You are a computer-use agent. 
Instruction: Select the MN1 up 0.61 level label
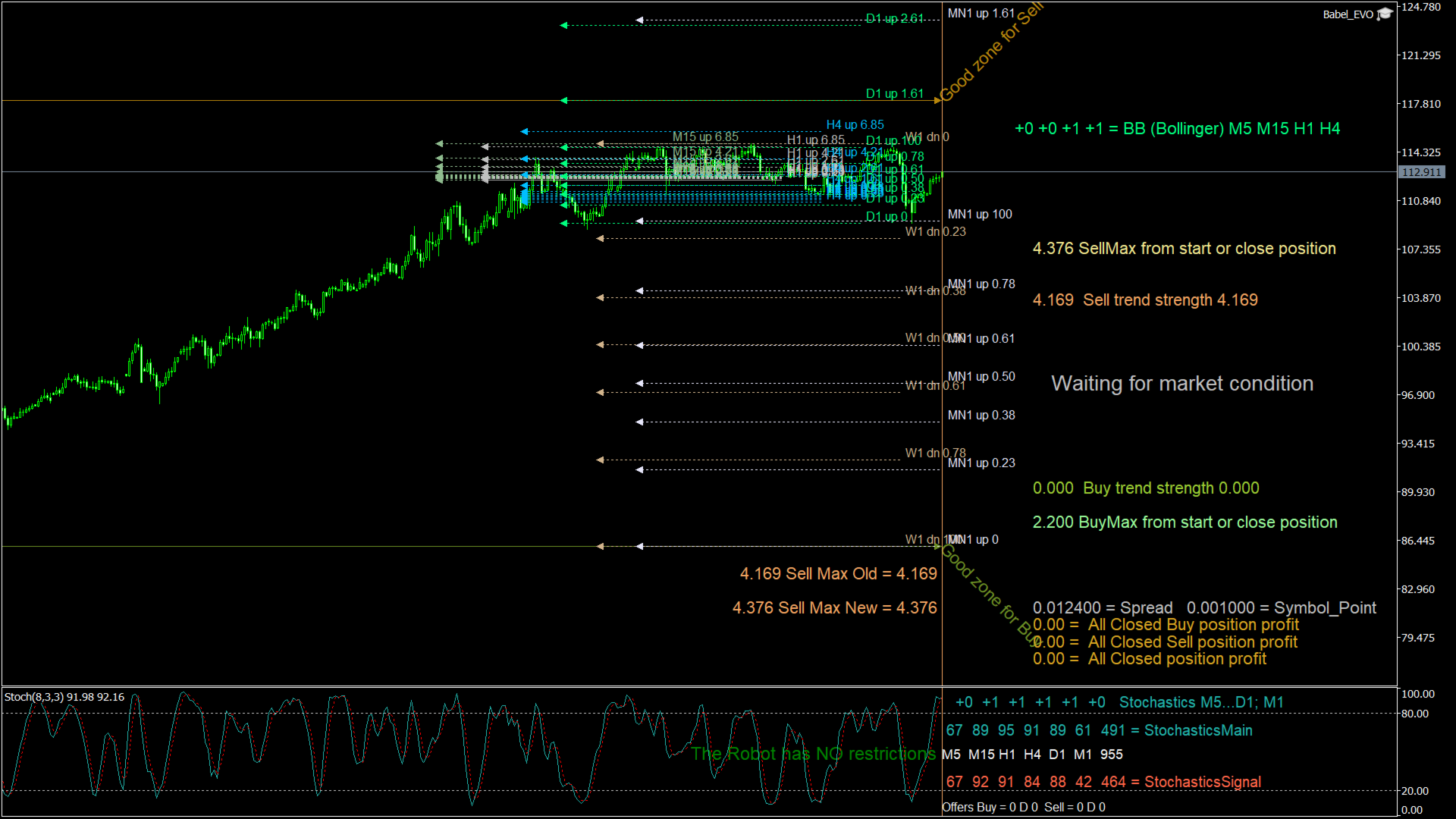(981, 339)
